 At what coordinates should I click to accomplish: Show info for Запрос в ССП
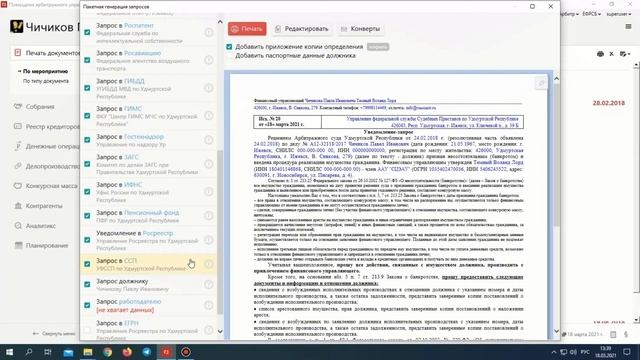click(x=209, y=264)
